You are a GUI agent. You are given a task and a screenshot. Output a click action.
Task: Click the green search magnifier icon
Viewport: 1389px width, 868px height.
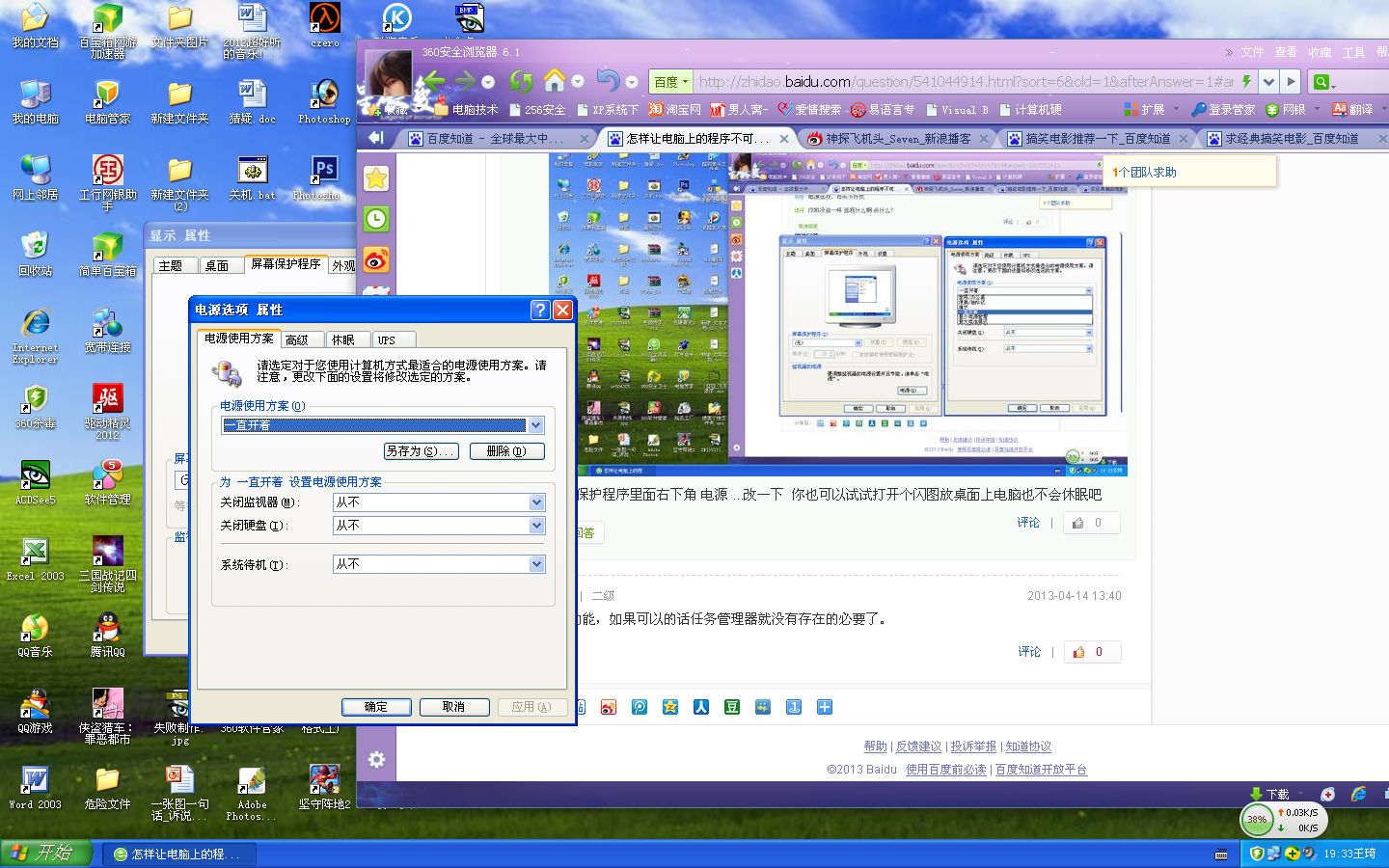[x=1321, y=82]
